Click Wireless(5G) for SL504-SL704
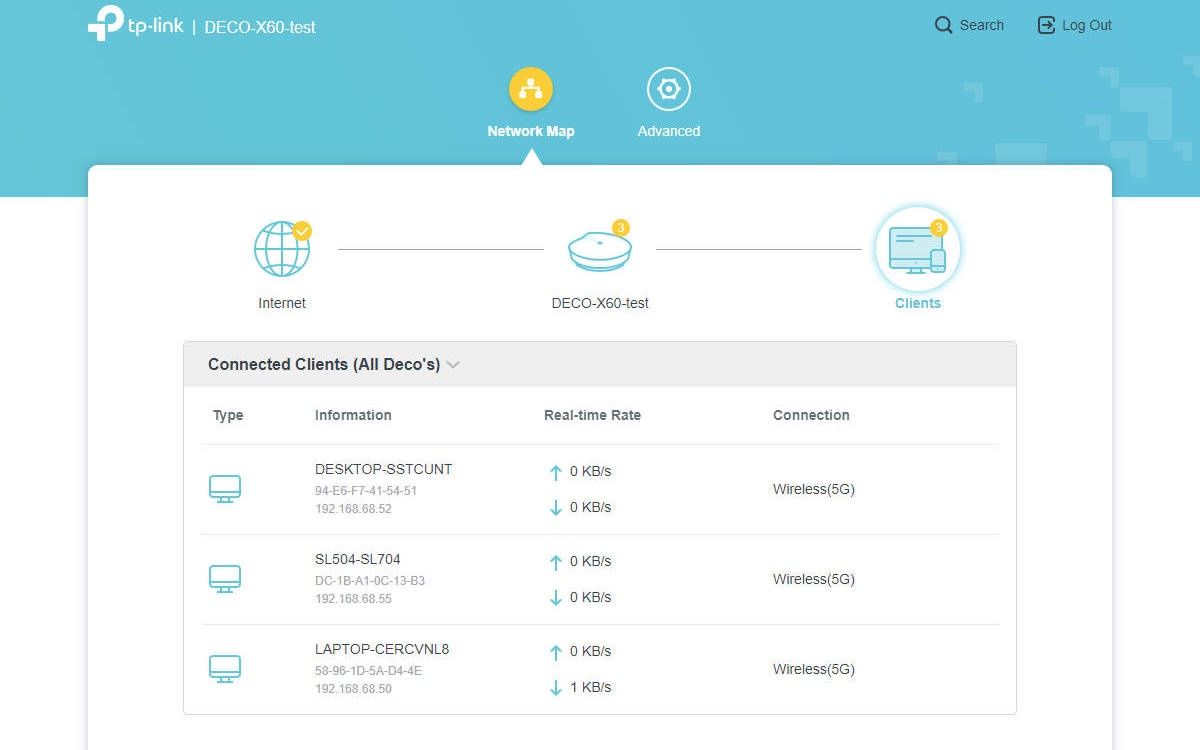The image size is (1200, 750). (814, 579)
